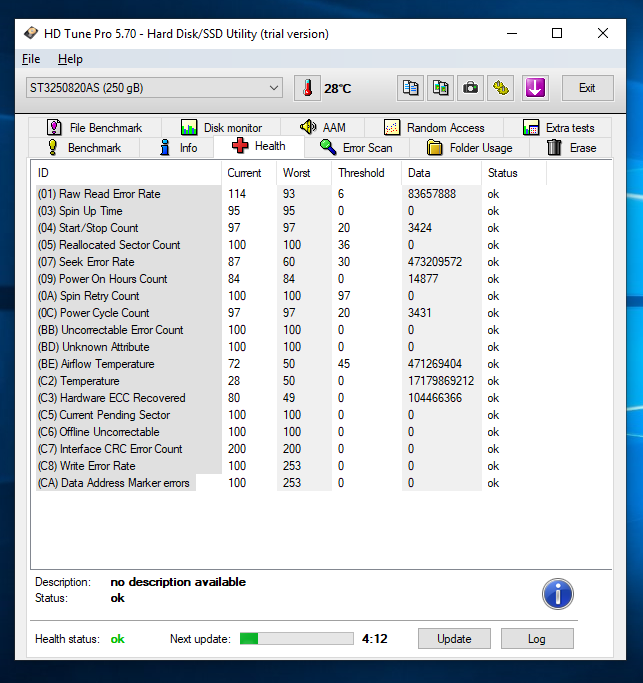Image resolution: width=643 pixels, height=683 pixels.
Task: Select the Uncorrectable Error Count row
Action: click(x=291, y=330)
